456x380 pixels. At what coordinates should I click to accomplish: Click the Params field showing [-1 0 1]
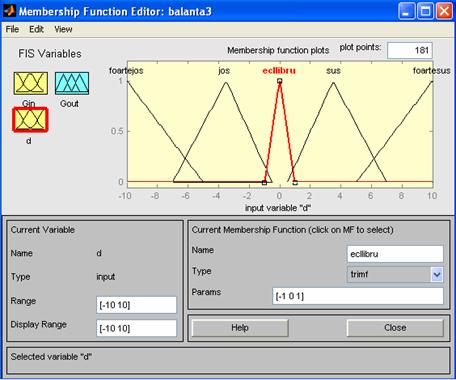[358, 296]
